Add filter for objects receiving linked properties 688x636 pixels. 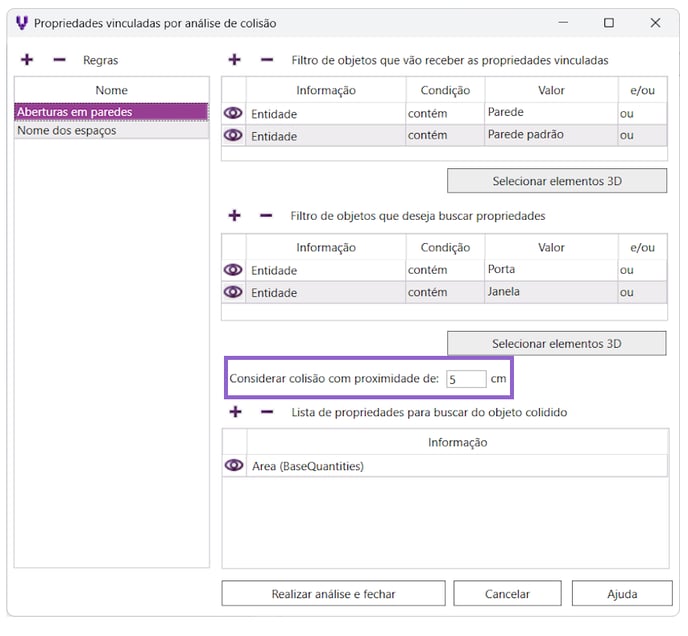point(235,60)
